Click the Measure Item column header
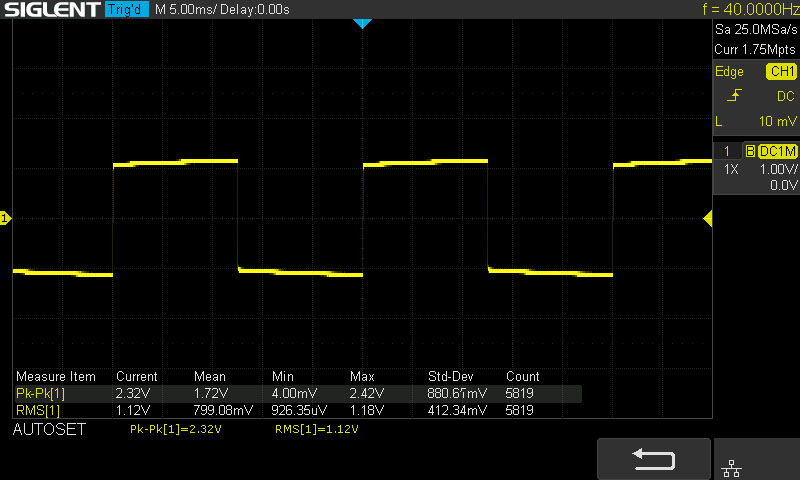 (56, 376)
